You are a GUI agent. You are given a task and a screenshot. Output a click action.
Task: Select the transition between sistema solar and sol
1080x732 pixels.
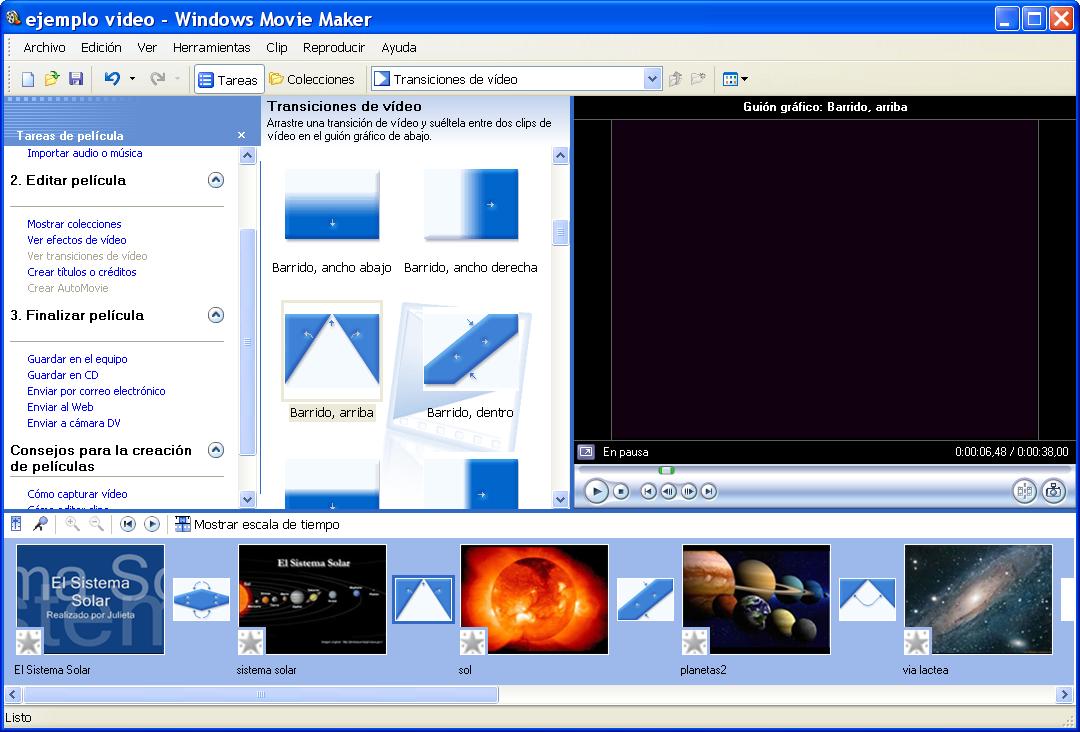pyautogui.click(x=424, y=600)
